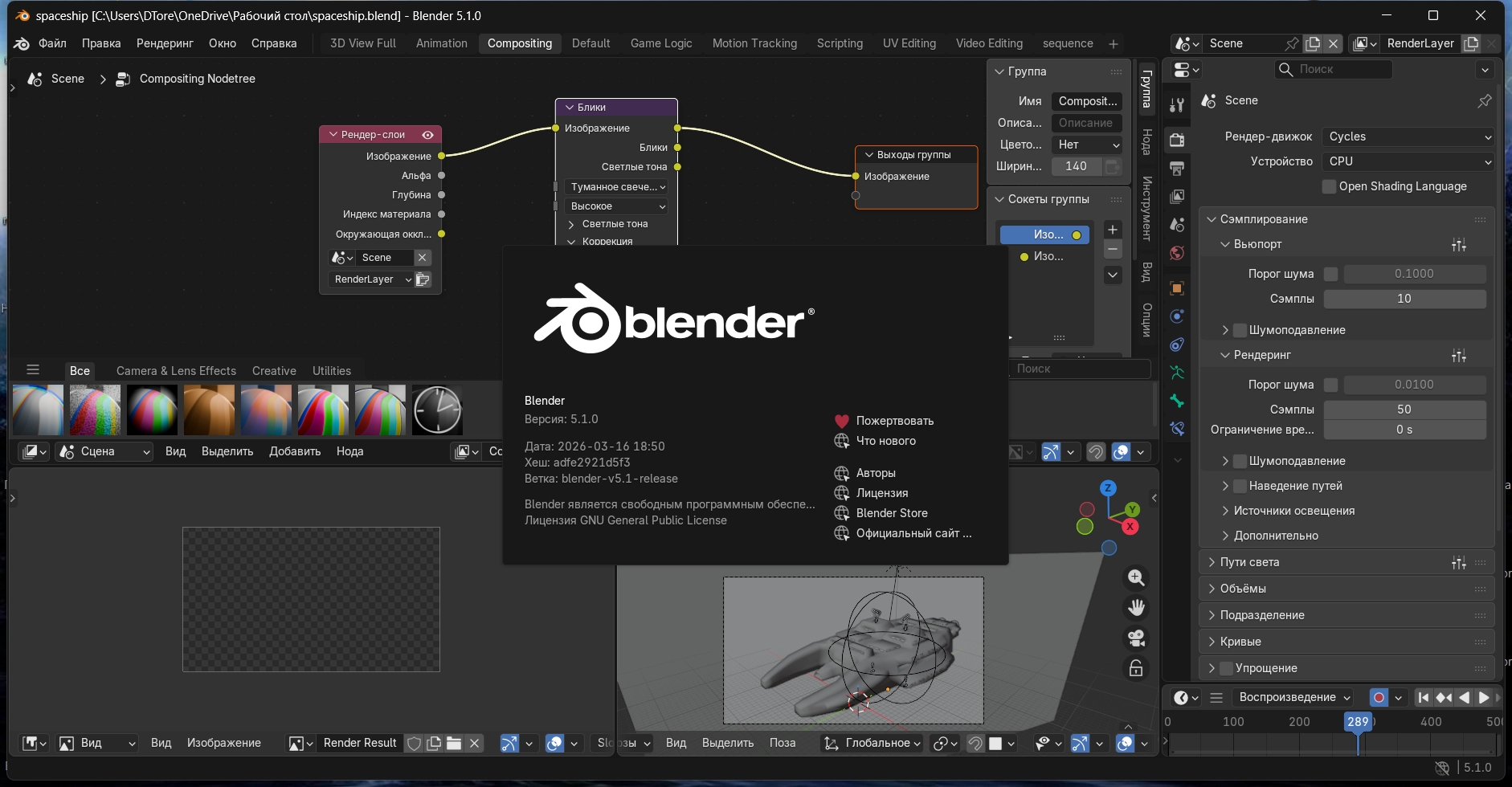The height and width of the screenshot is (787, 1512).
Task: Open the Лицензия link
Action: click(882, 493)
